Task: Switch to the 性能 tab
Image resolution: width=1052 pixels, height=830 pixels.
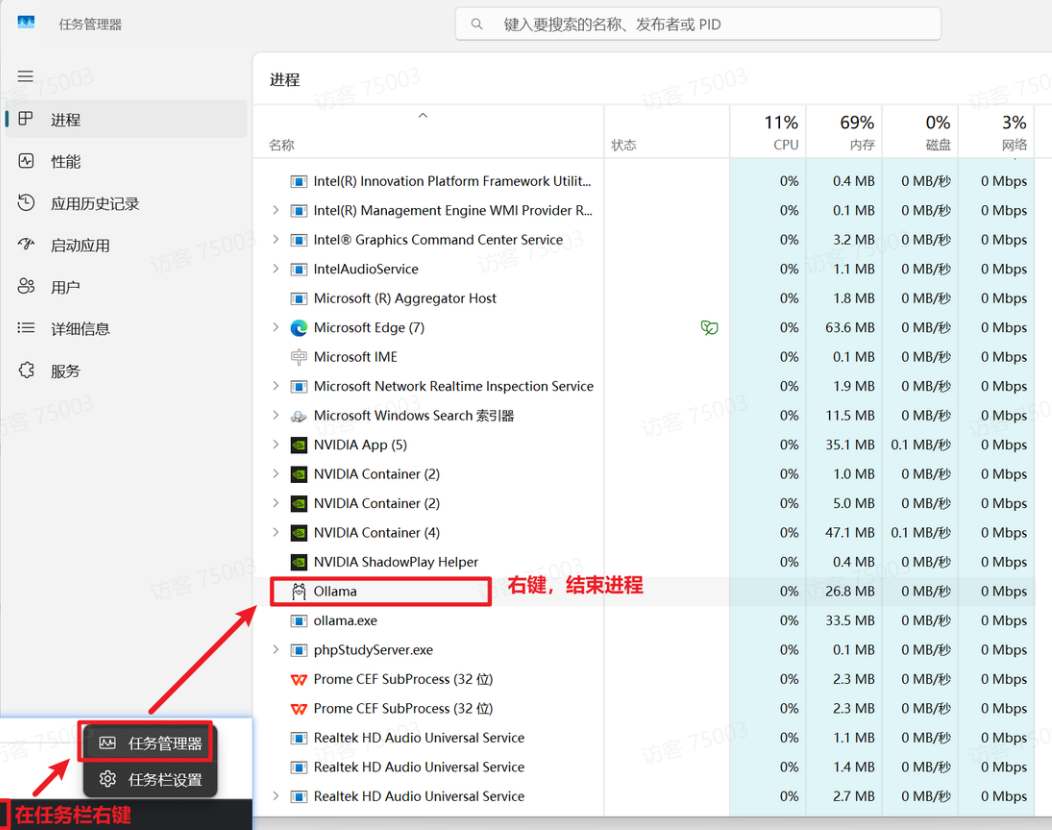Action: point(126,161)
